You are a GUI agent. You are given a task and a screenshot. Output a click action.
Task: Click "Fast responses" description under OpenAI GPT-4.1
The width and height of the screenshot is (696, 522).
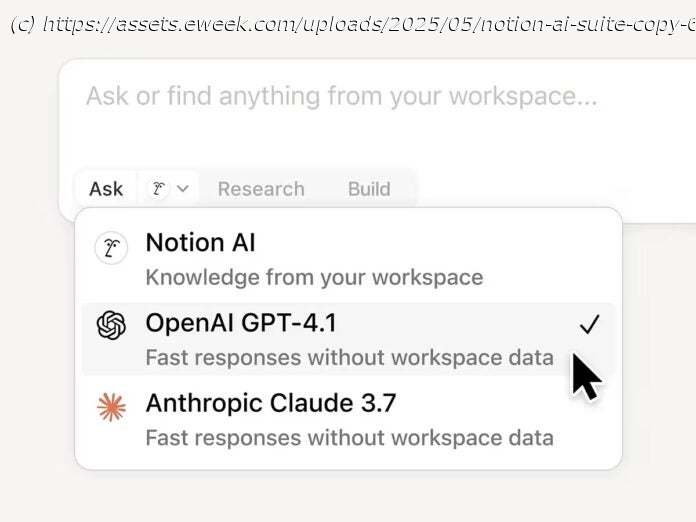(349, 357)
